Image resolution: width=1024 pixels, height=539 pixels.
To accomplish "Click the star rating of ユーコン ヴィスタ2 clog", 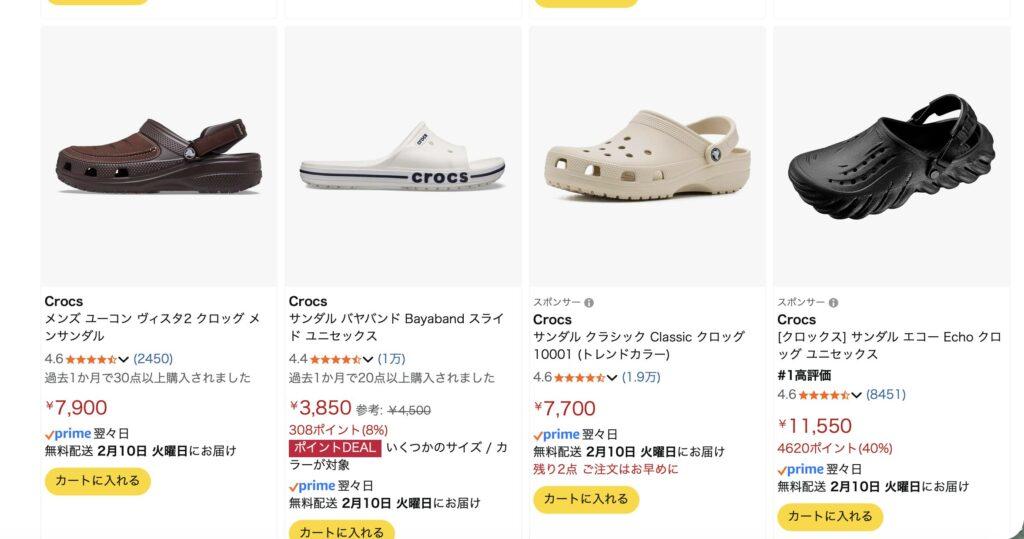I will [x=91, y=359].
